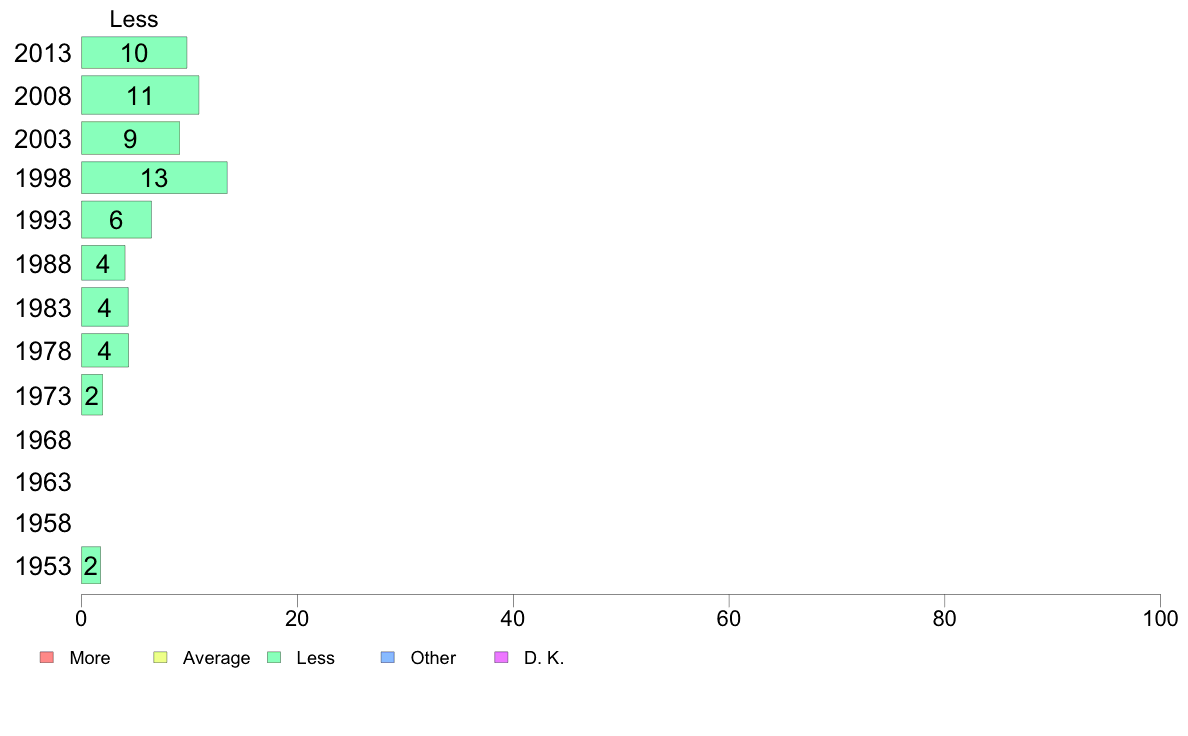Select the 2008 bar showing 11
This screenshot has height=736, width=1188.
pyautogui.click(x=140, y=95)
